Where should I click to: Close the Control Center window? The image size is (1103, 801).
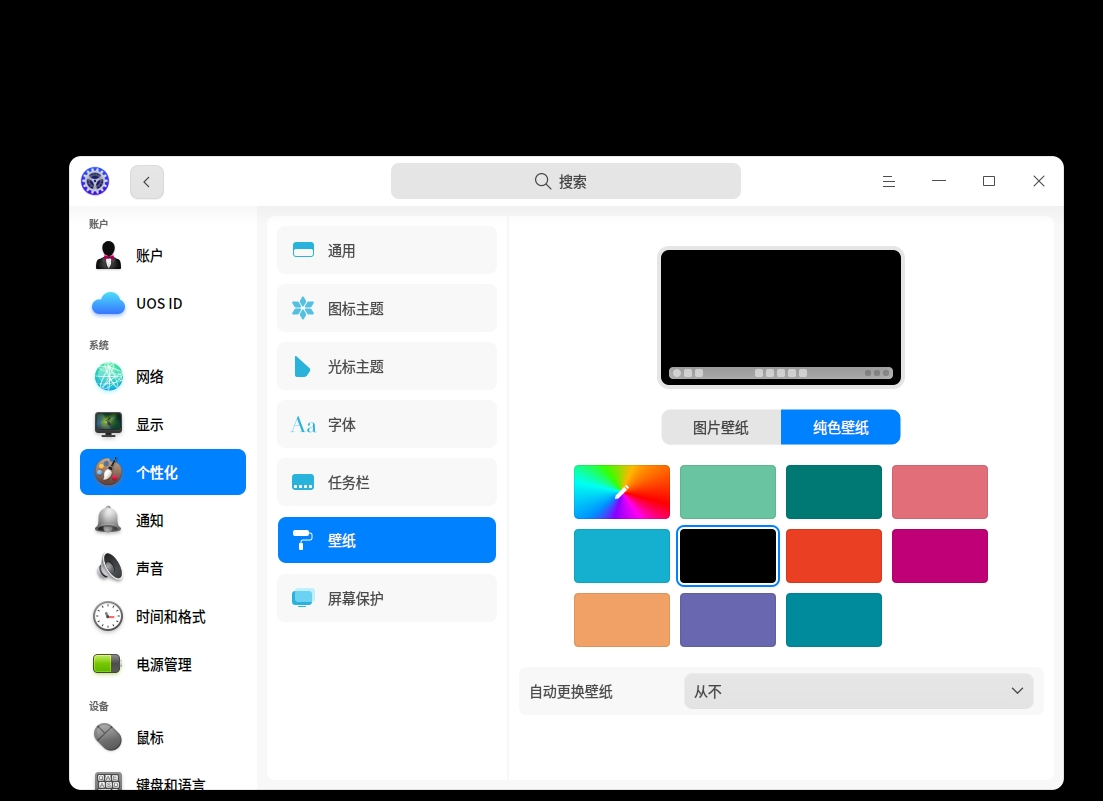pos(1038,181)
